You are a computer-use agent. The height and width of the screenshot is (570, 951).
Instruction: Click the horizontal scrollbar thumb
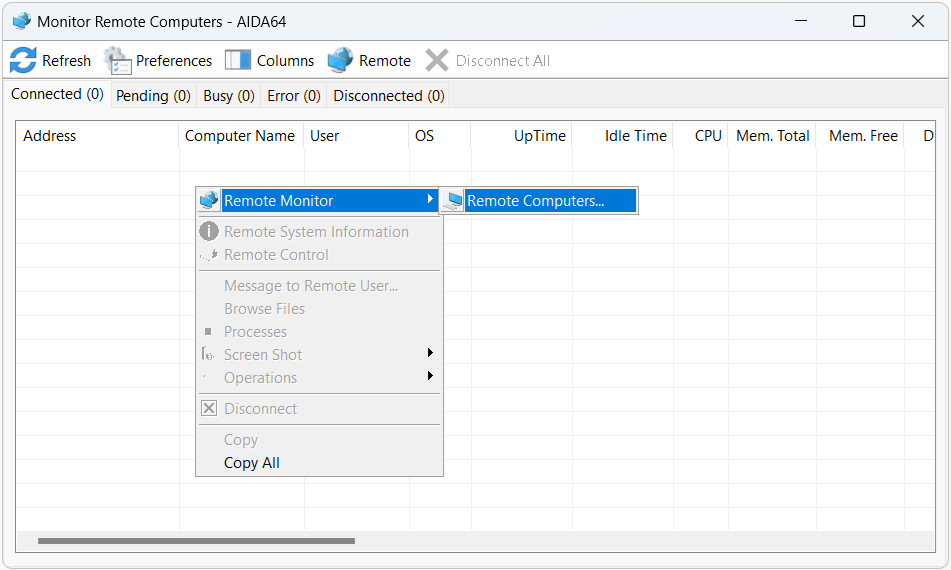(x=196, y=541)
